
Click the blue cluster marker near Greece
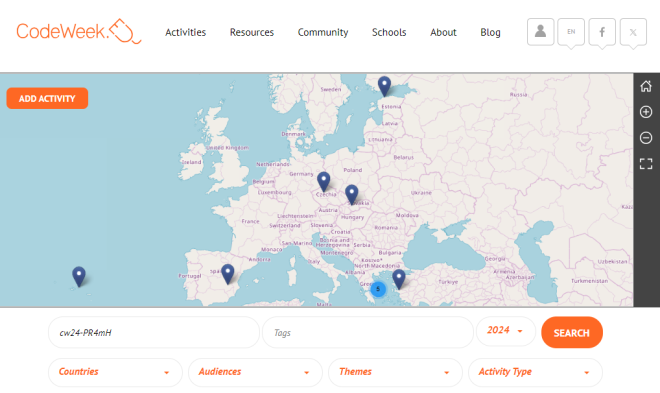(378, 289)
